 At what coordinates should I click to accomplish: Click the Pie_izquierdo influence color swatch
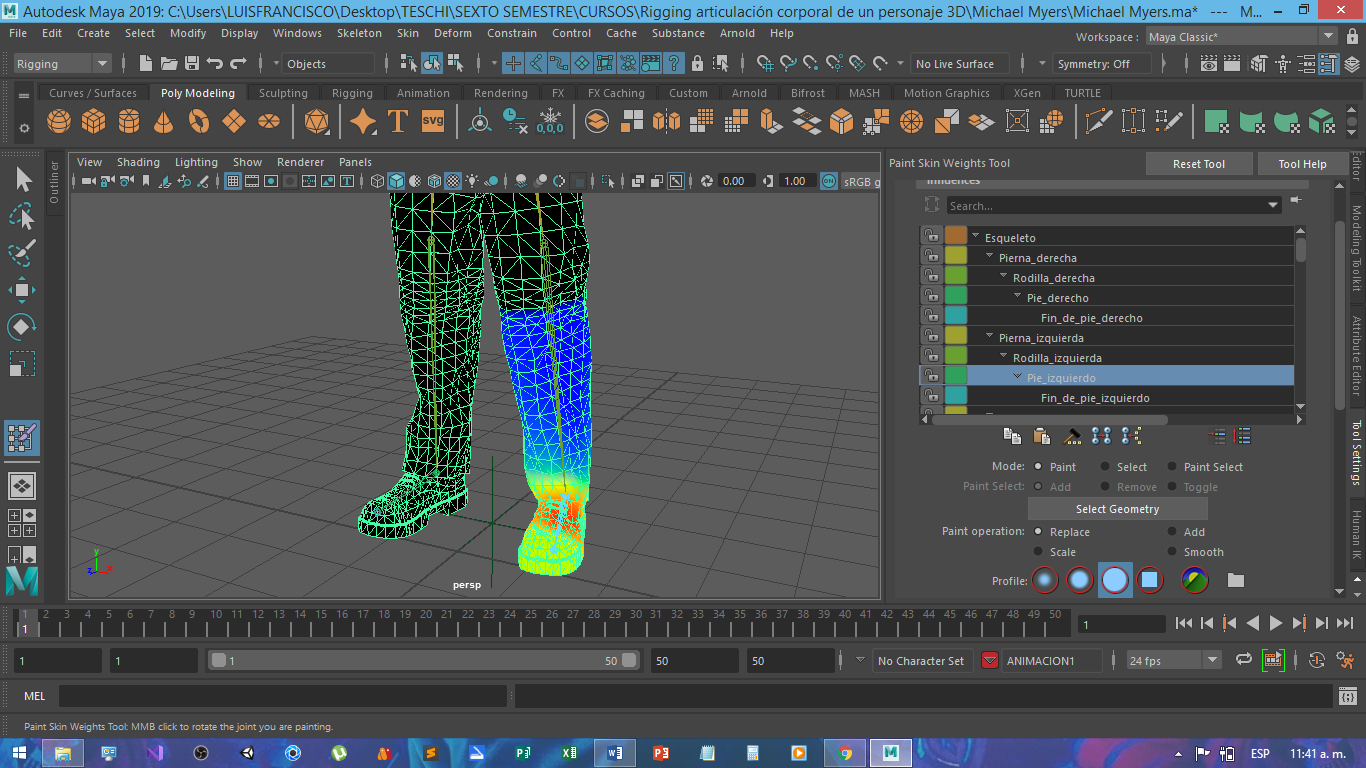click(956, 377)
